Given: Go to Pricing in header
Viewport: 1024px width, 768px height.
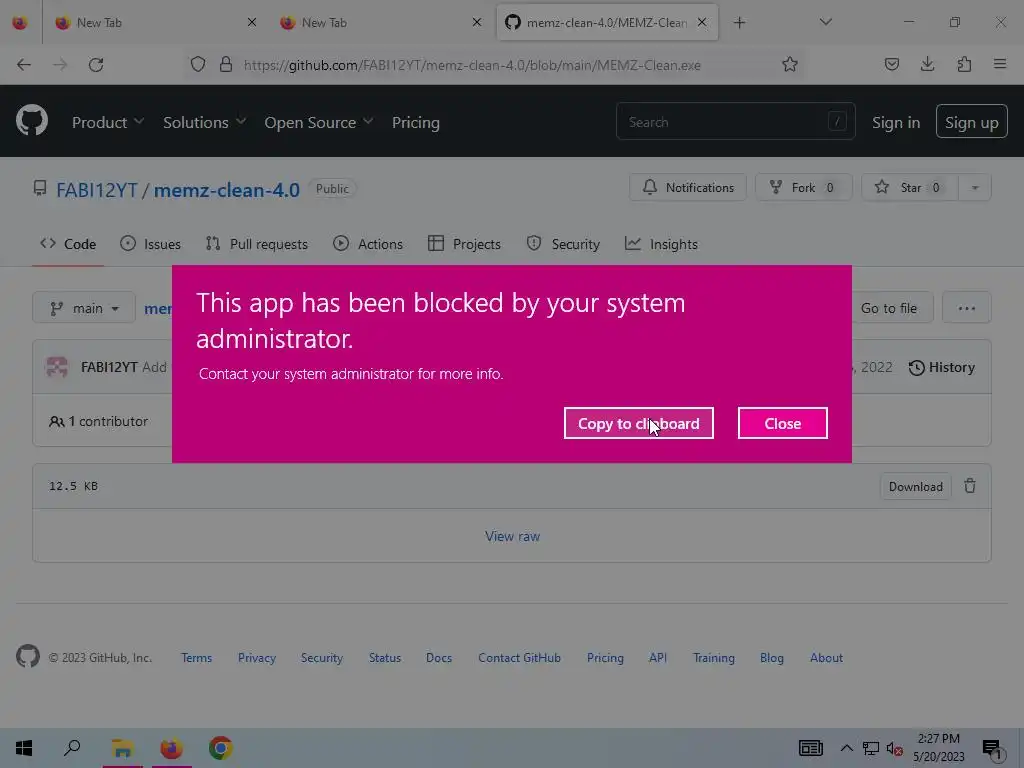Looking at the screenshot, I should point(415,122).
